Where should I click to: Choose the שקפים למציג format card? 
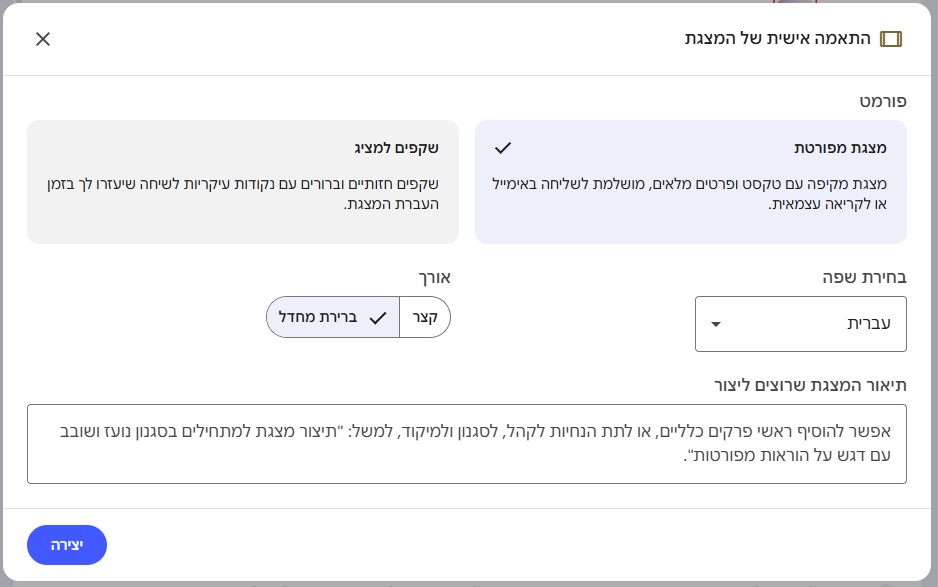click(x=242, y=181)
